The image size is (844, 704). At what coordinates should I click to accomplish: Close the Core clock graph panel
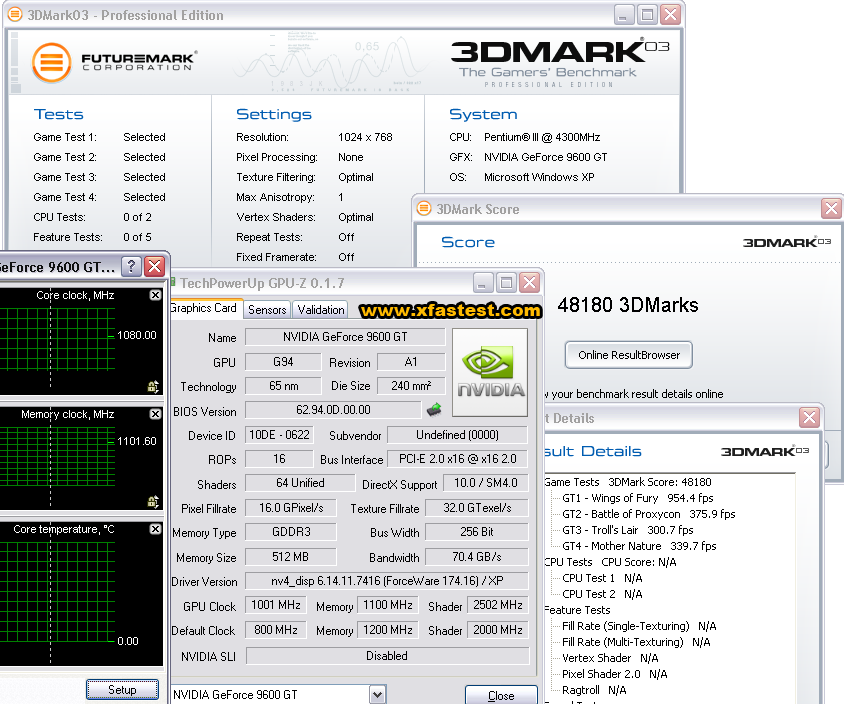click(155, 295)
